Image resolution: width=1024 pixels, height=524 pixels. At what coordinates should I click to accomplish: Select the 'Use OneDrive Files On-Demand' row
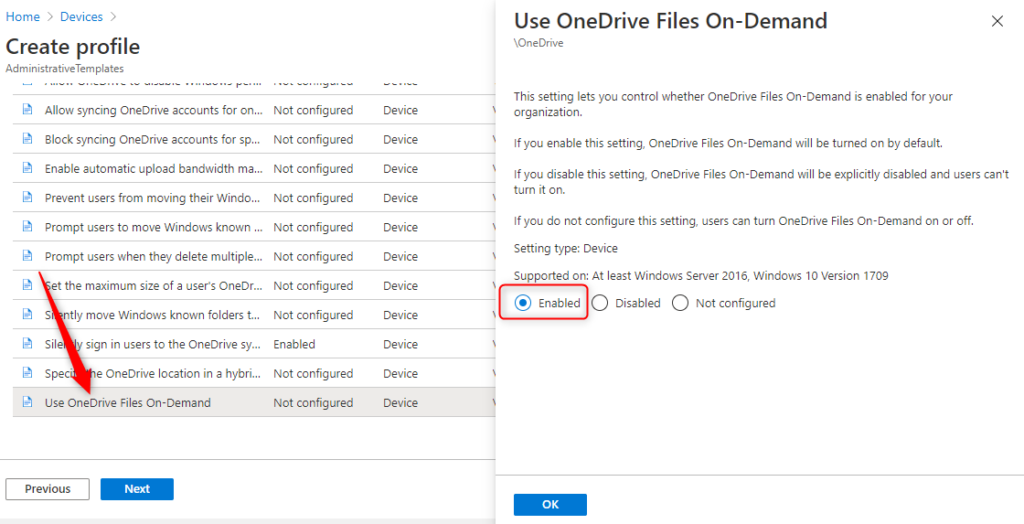pyautogui.click(x=254, y=402)
